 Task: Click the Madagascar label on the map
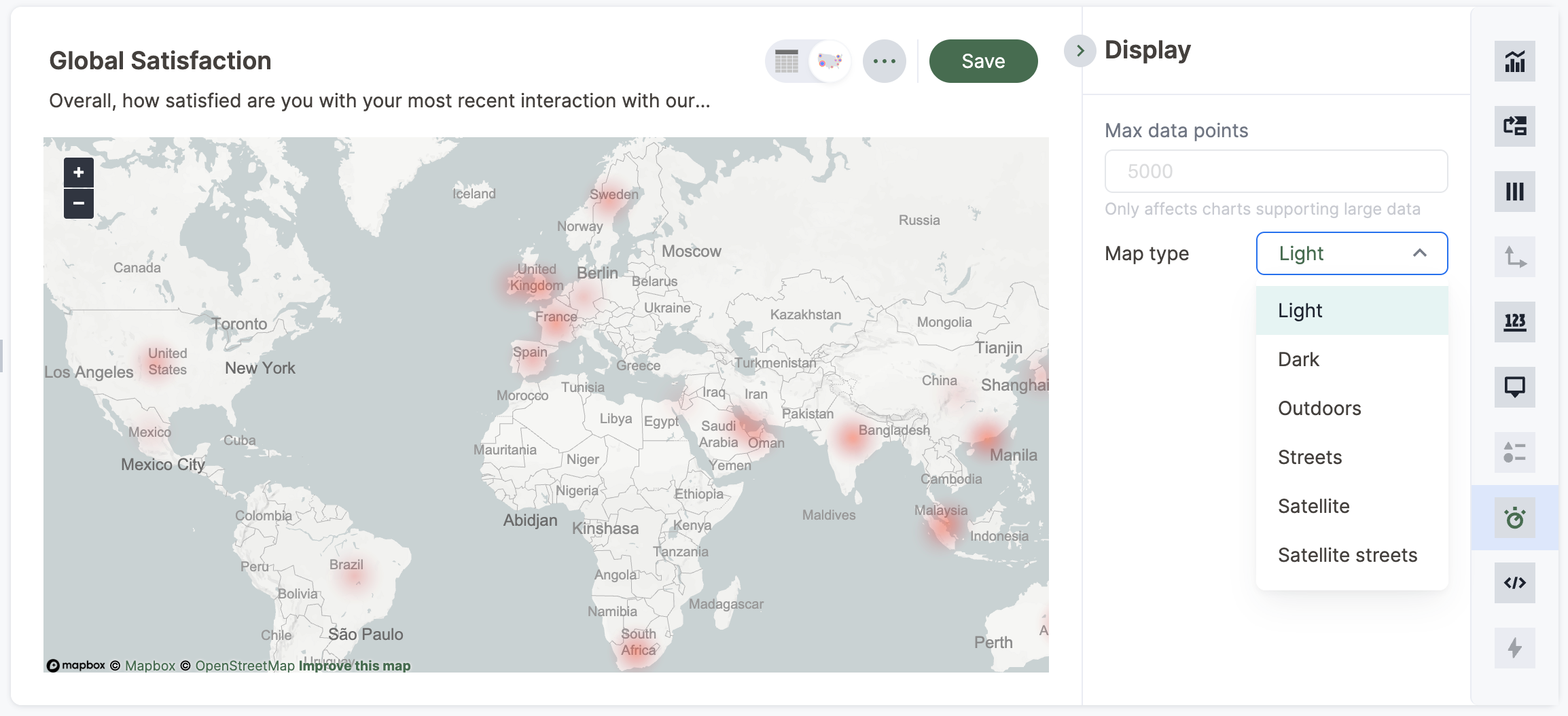click(726, 604)
